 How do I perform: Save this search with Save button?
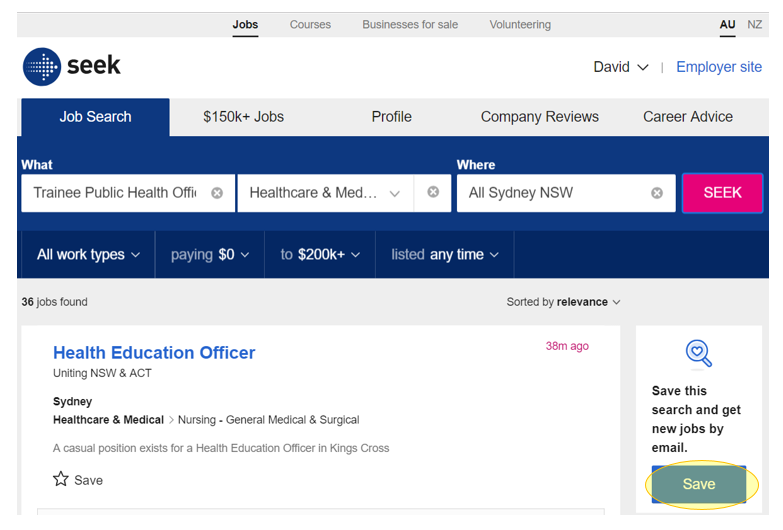pyautogui.click(x=699, y=484)
